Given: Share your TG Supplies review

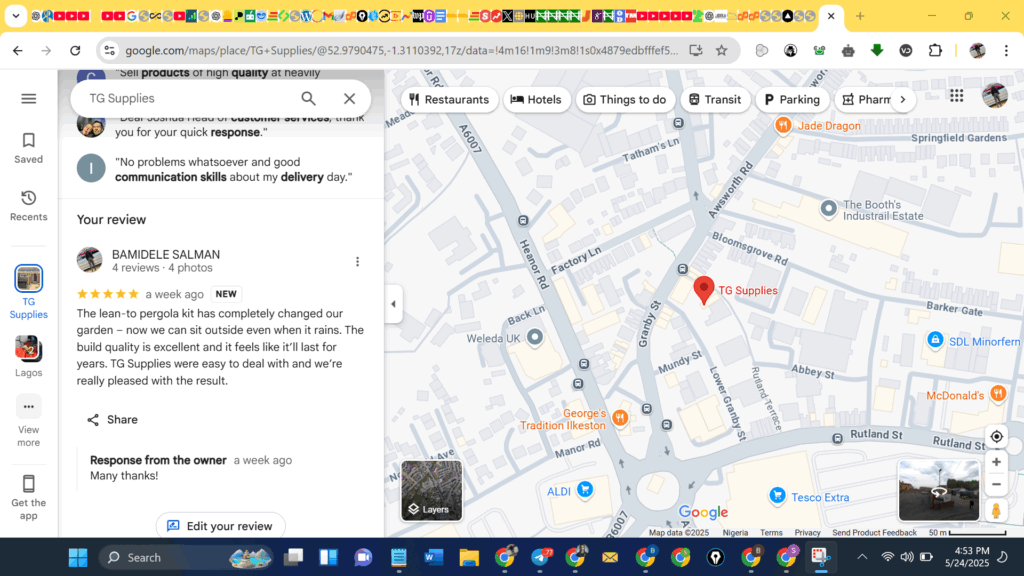Looking at the screenshot, I should point(112,420).
